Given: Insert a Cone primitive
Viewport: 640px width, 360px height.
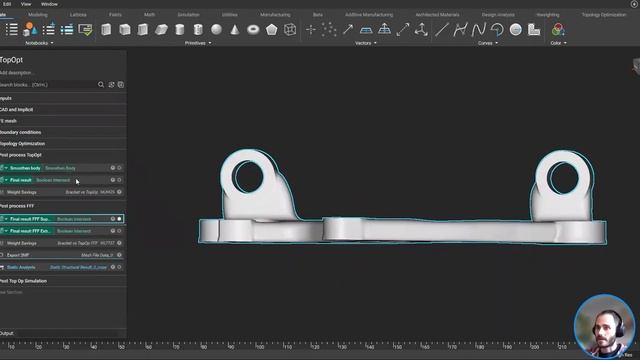Looking at the screenshot, I should [x=235, y=29].
